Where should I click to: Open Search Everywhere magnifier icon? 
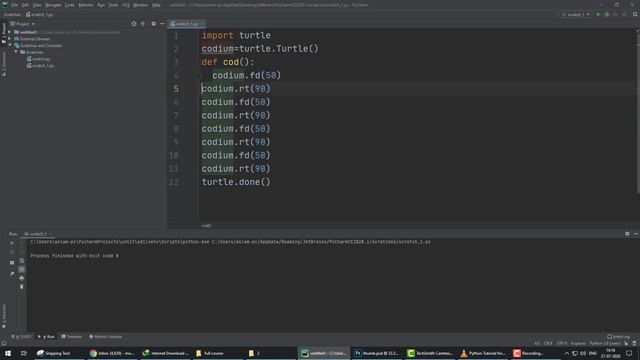pos(635,14)
